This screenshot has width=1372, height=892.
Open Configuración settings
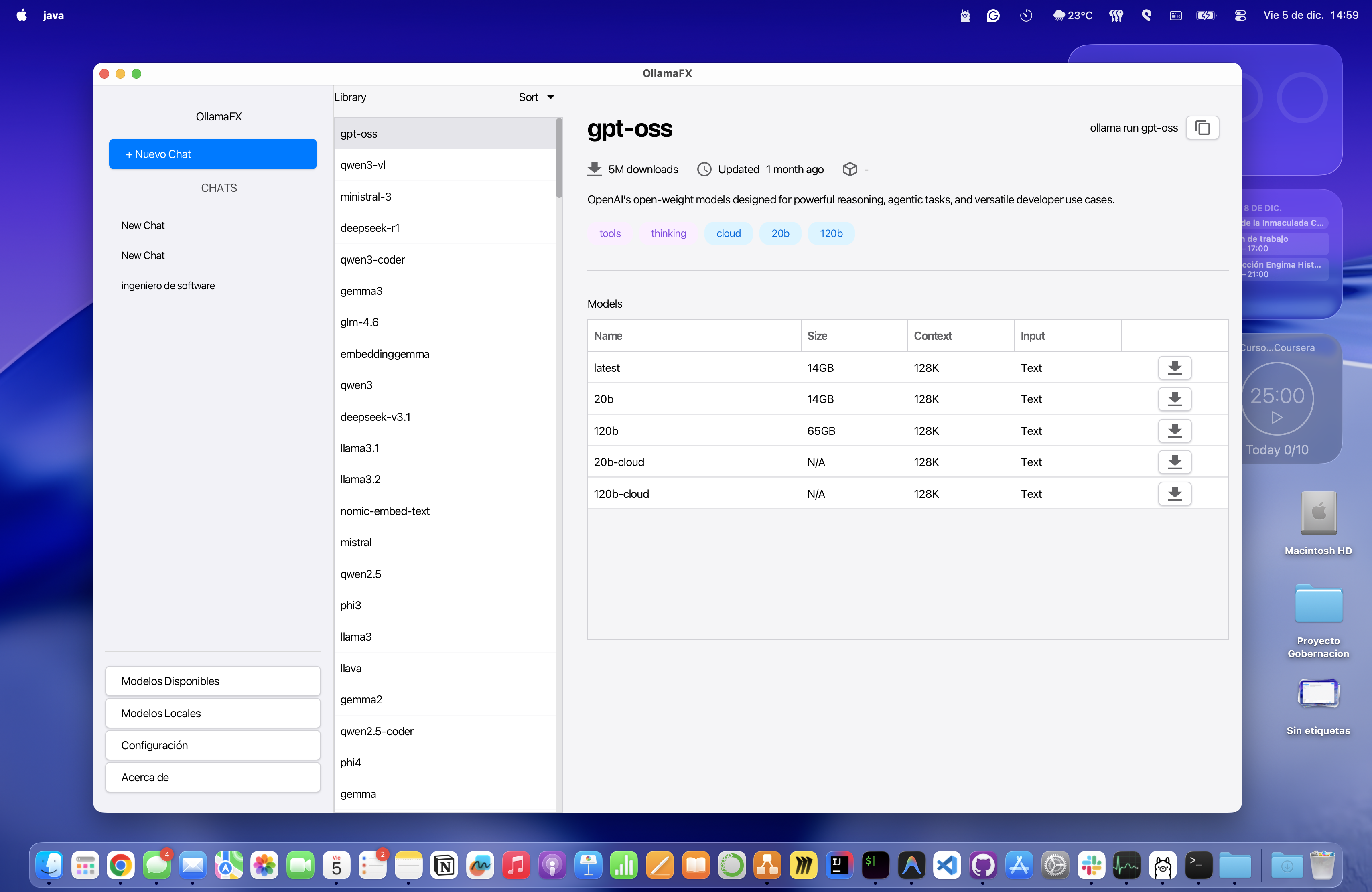213,746
